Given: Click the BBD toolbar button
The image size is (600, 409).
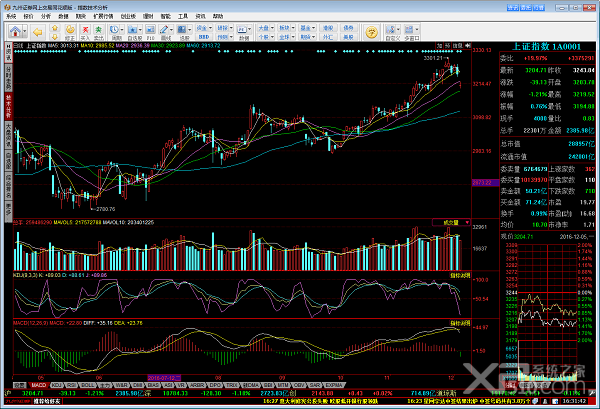Looking at the screenshot, I should click(x=204, y=37).
